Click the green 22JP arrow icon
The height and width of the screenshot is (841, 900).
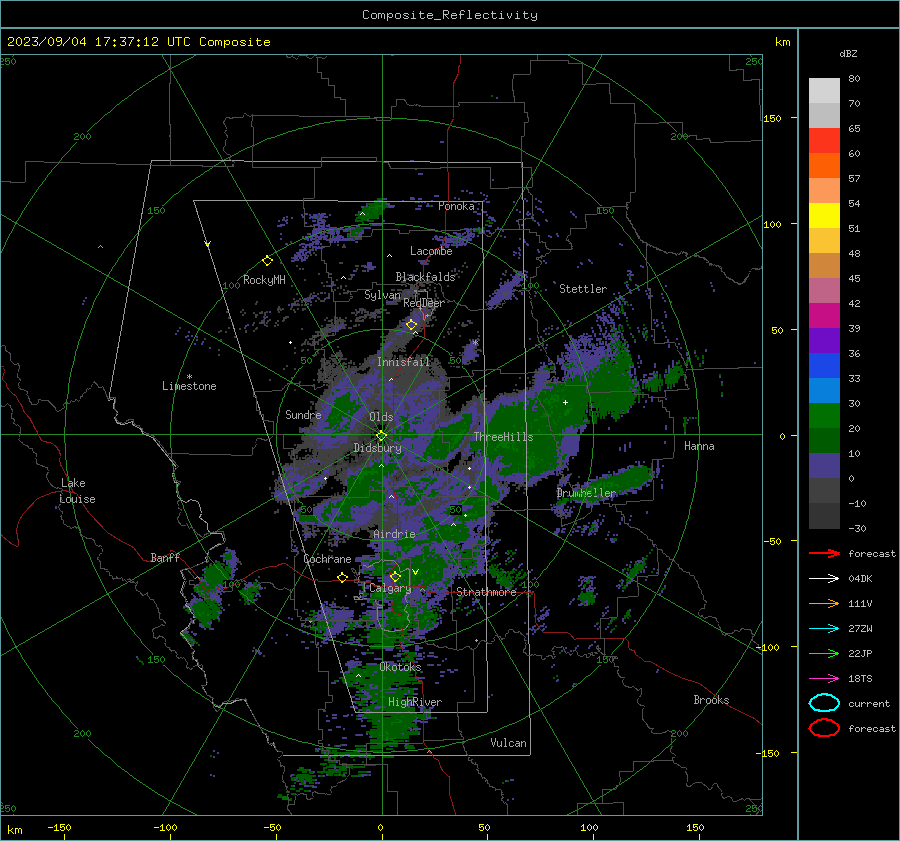(x=824, y=653)
